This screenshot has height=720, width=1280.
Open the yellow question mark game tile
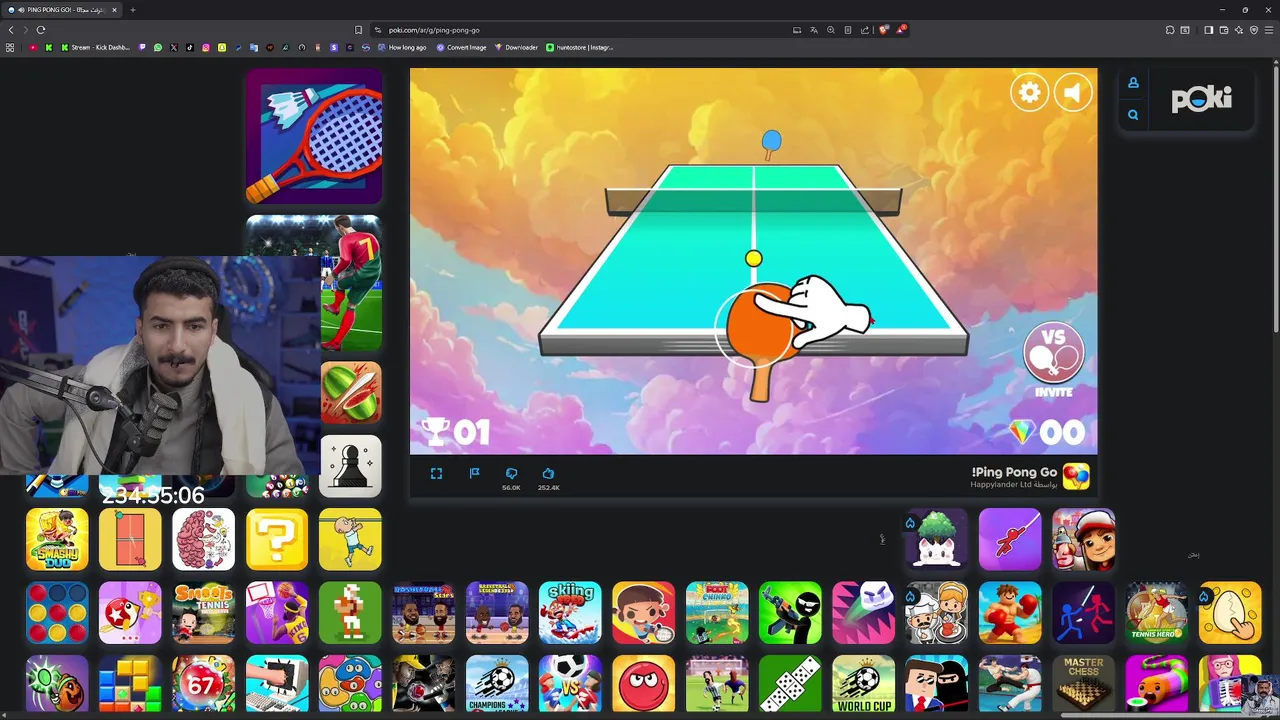point(277,539)
